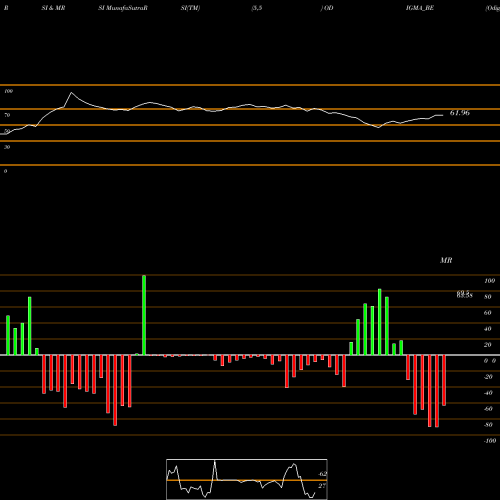The height and width of the screenshot is (500, 500).
Task: Open the mini RSI overview thumbnail chart
Action: [x=247, y=479]
